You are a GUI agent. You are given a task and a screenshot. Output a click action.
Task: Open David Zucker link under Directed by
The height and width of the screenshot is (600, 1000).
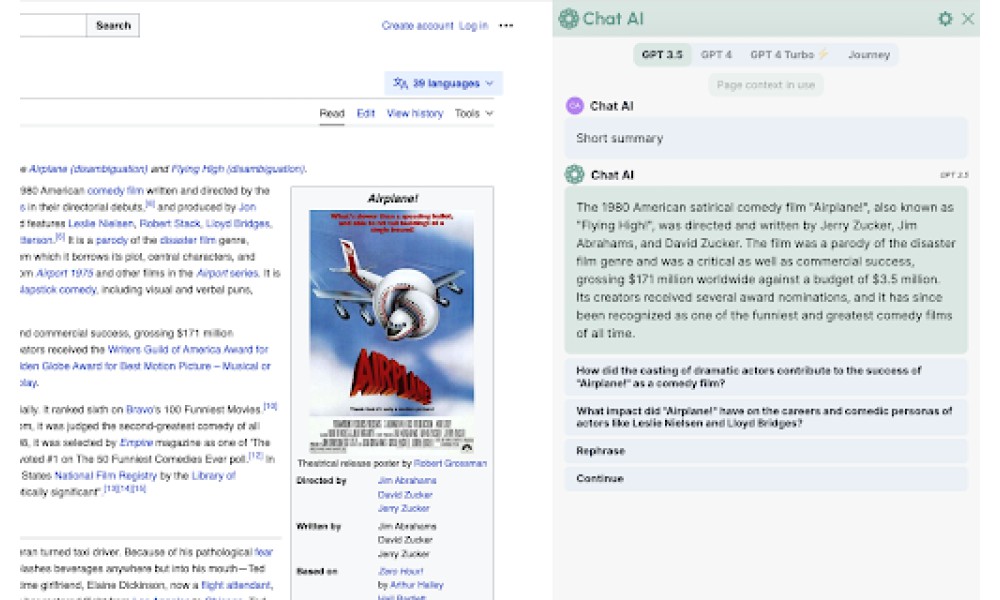pyautogui.click(x=405, y=495)
